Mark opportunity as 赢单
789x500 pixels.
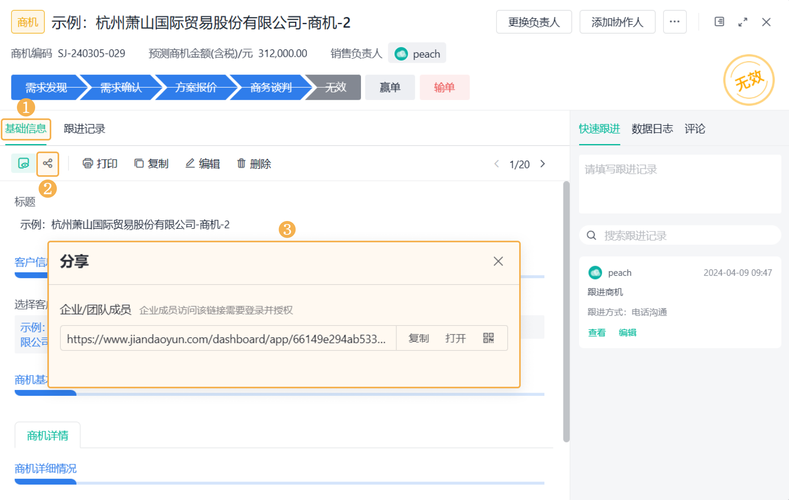click(390, 88)
